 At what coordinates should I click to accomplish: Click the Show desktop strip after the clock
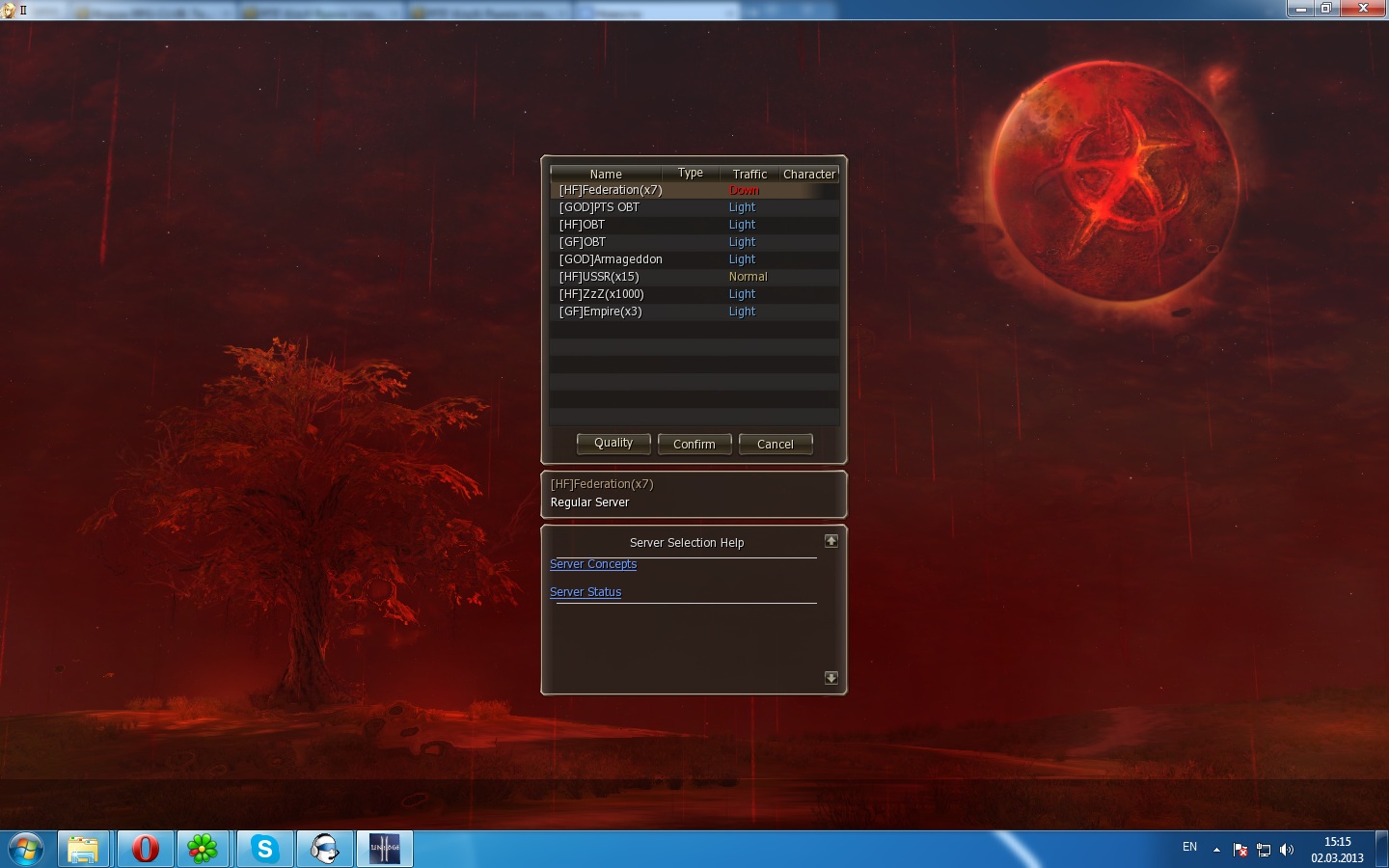click(x=1381, y=850)
